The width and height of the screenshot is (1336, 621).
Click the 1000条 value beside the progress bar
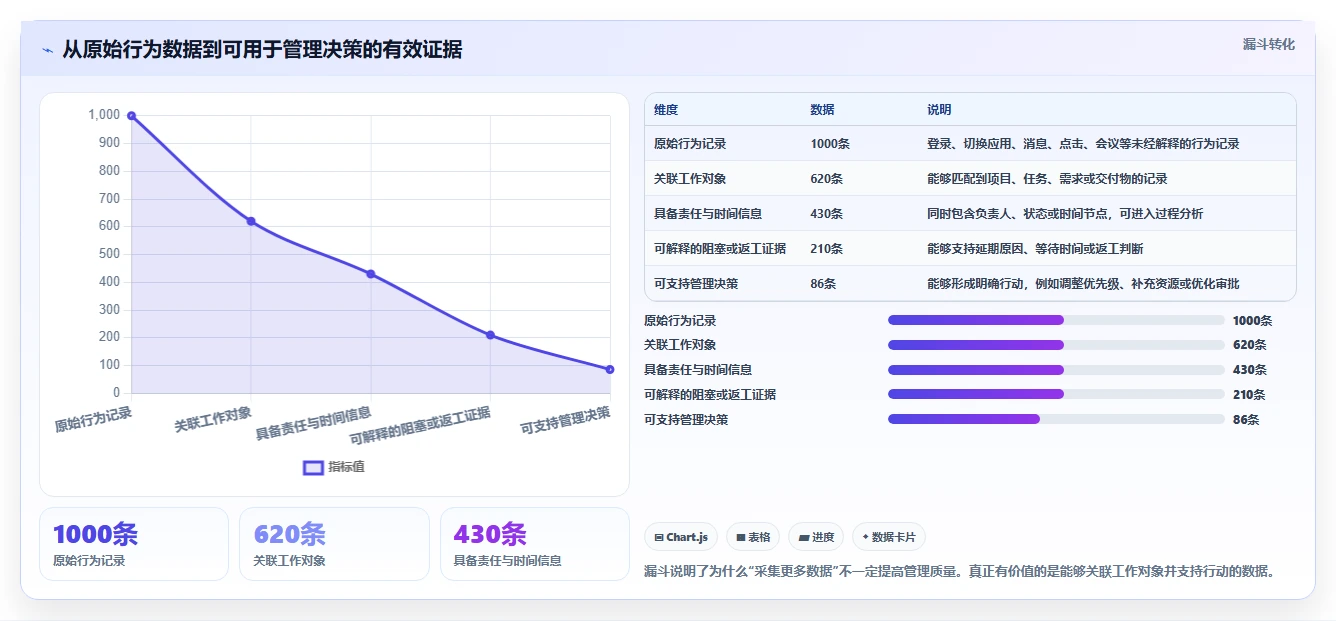[1253, 321]
